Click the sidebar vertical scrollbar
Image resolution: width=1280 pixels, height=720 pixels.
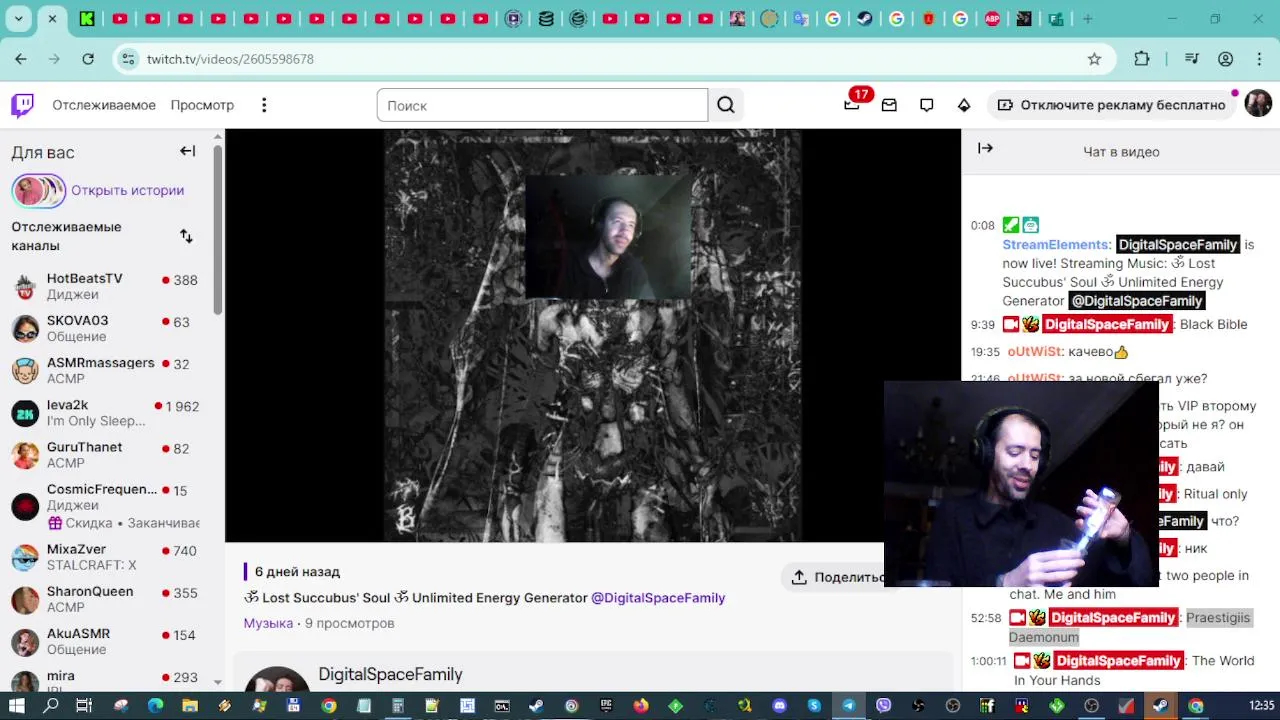218,230
